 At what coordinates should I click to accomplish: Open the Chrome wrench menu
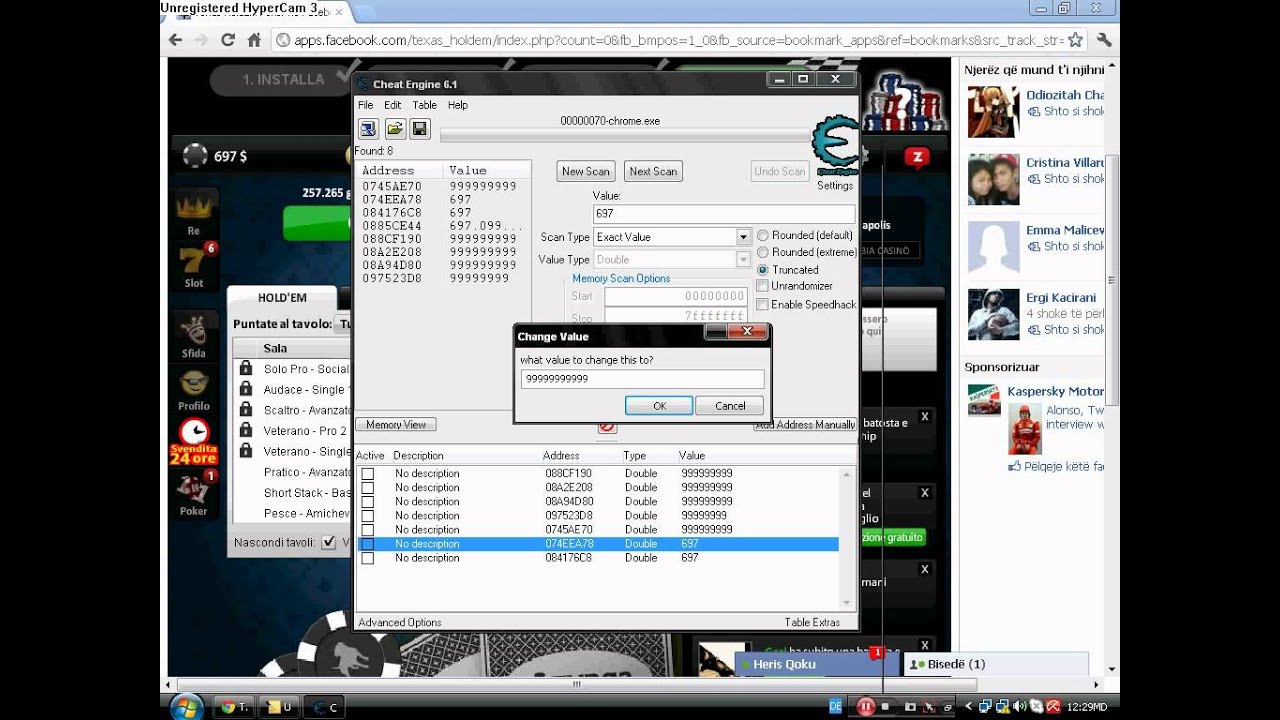coord(1104,40)
